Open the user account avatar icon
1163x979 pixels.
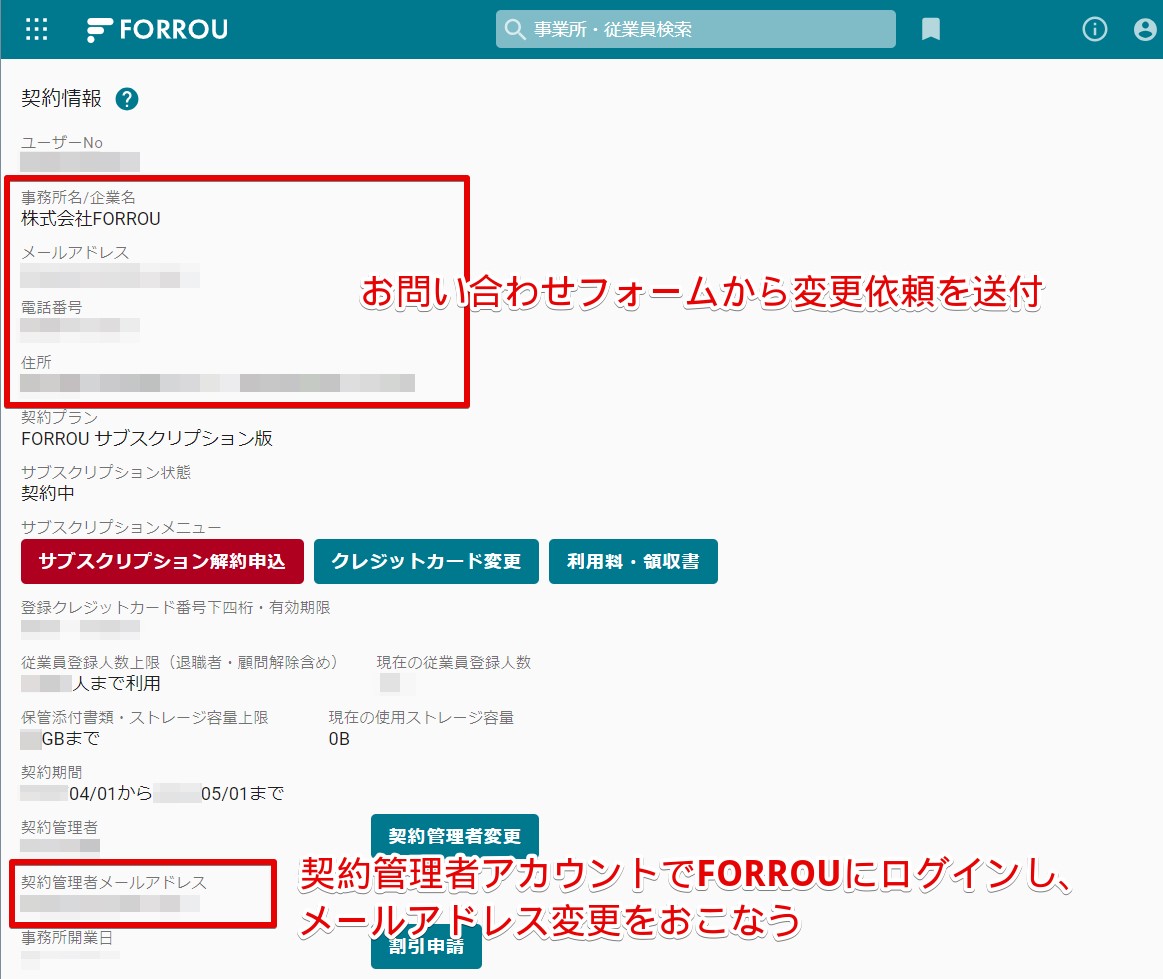pos(1144,30)
